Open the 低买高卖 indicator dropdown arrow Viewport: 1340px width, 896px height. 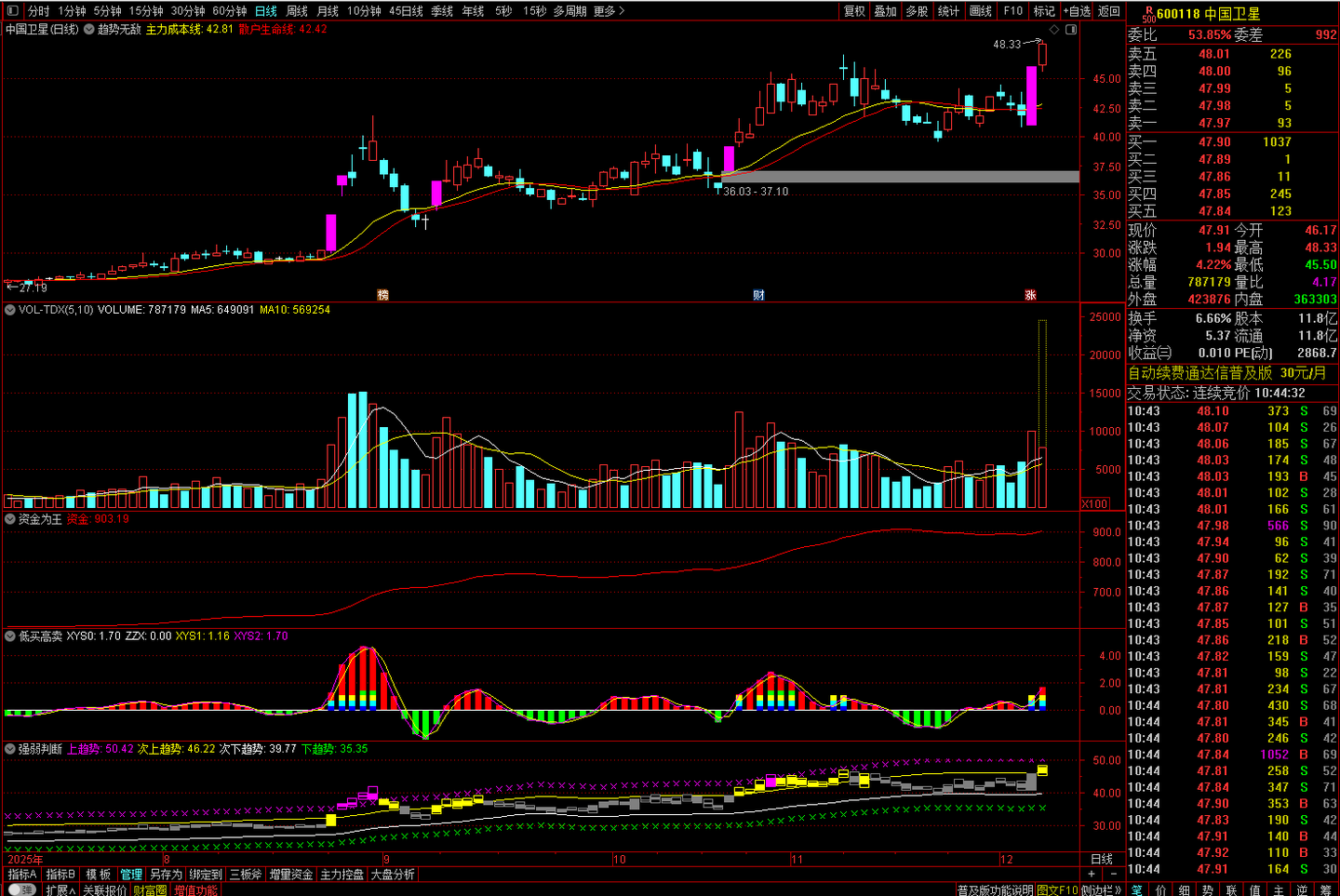coord(10,636)
